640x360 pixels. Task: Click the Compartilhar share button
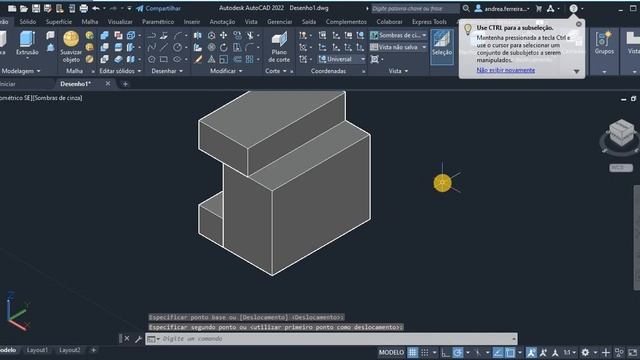[x=158, y=8]
